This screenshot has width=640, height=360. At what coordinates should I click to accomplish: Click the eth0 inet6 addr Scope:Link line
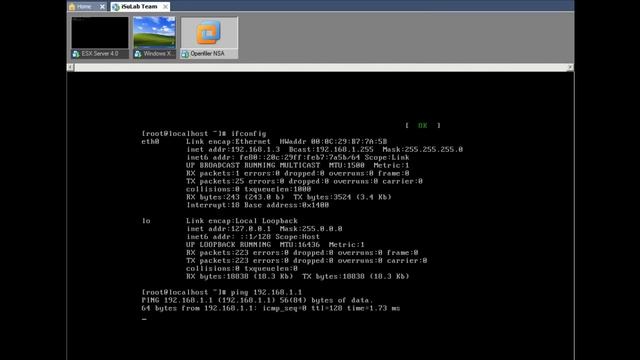[x=298, y=158]
